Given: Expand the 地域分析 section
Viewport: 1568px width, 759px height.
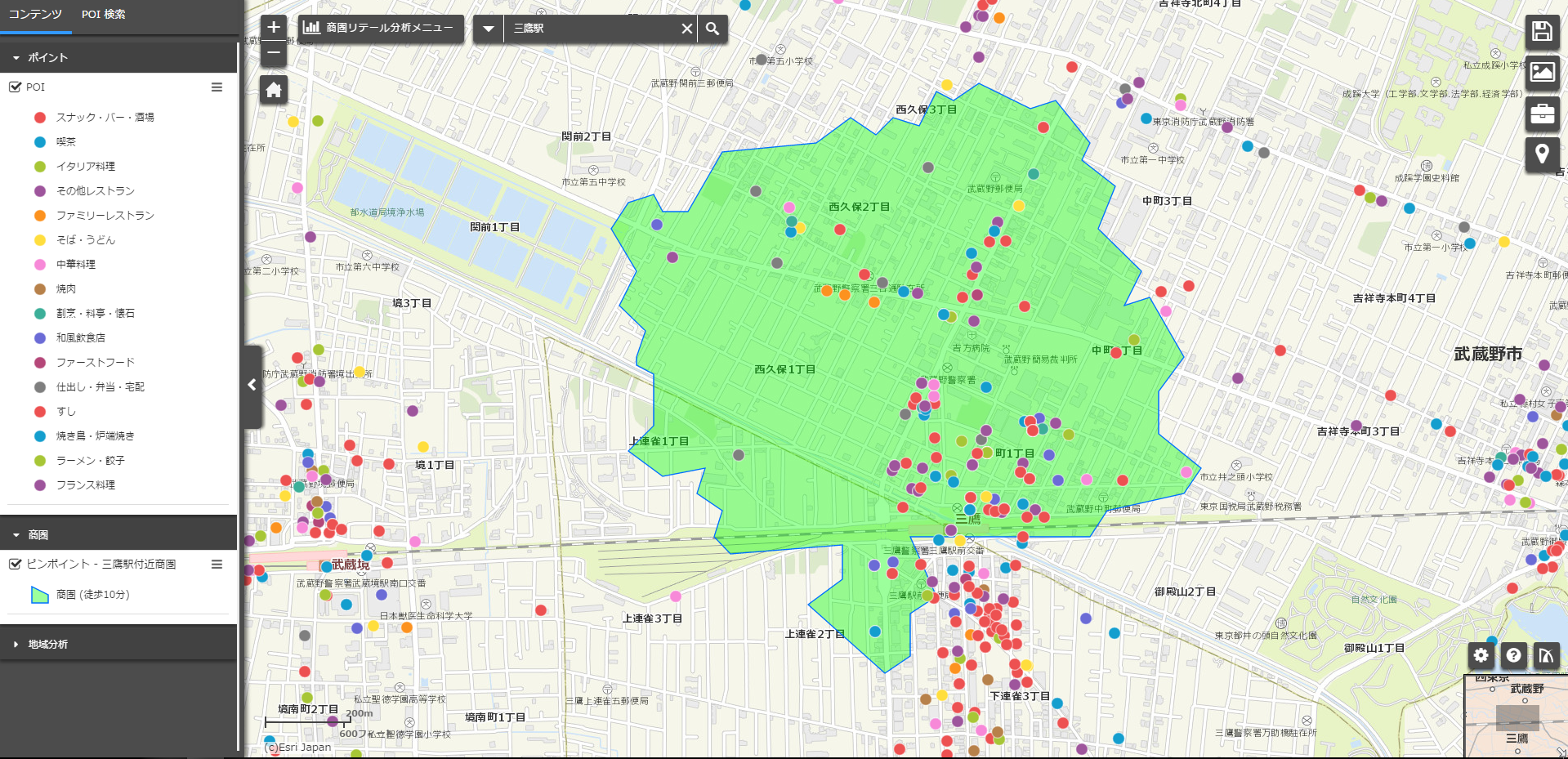Looking at the screenshot, I should 16,645.
